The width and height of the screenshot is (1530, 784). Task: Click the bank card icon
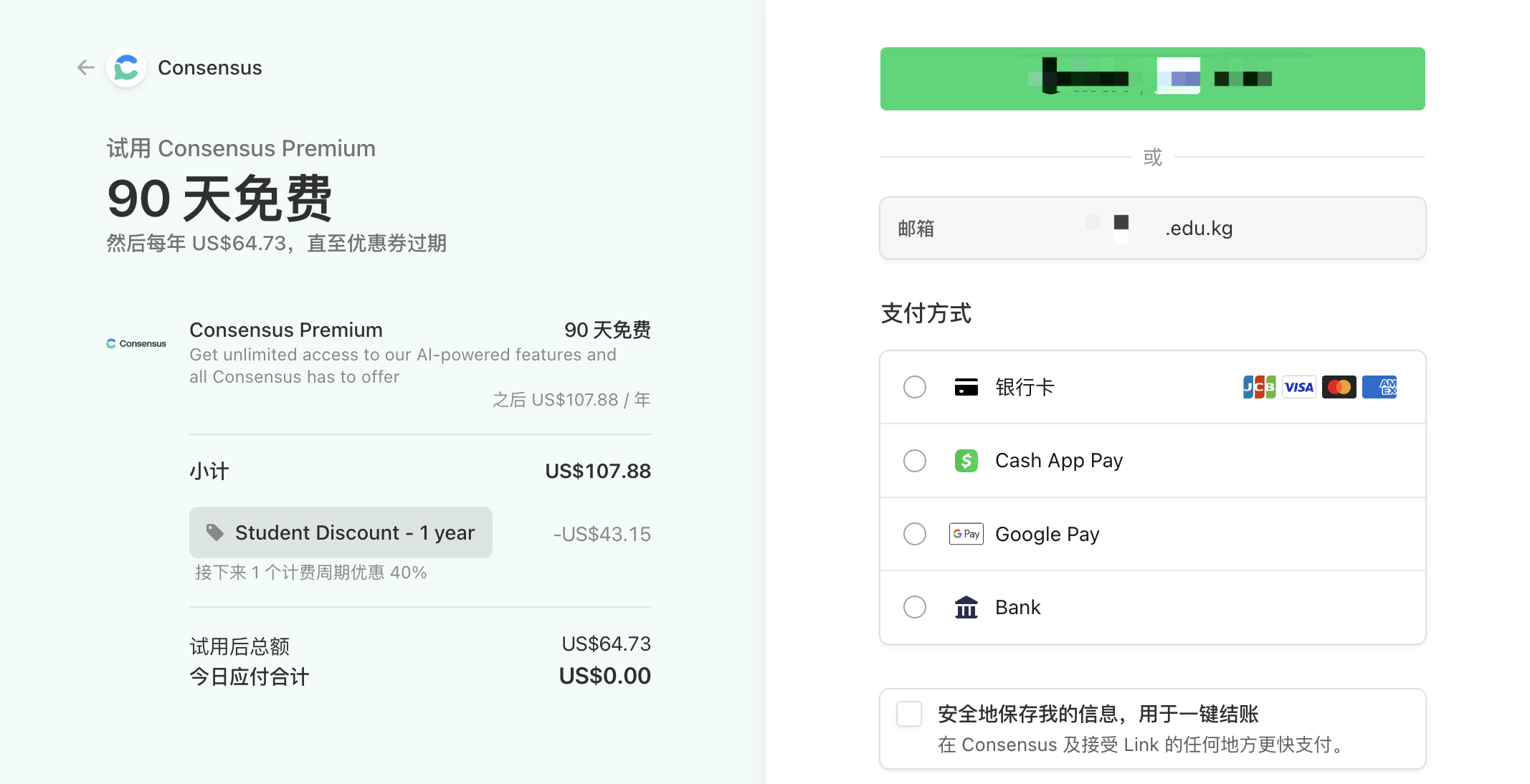click(x=966, y=388)
